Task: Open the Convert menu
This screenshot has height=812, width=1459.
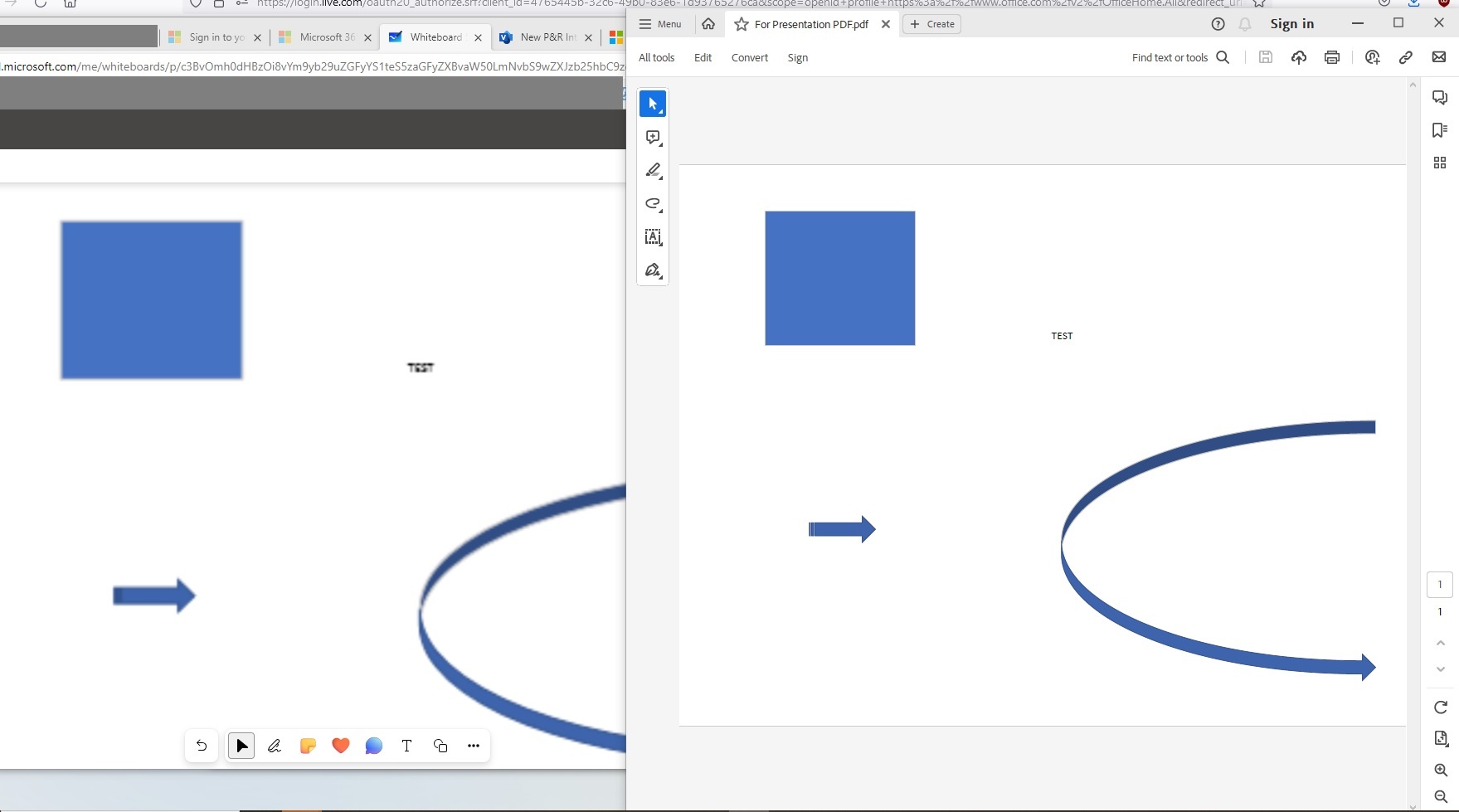Action: pos(750,57)
